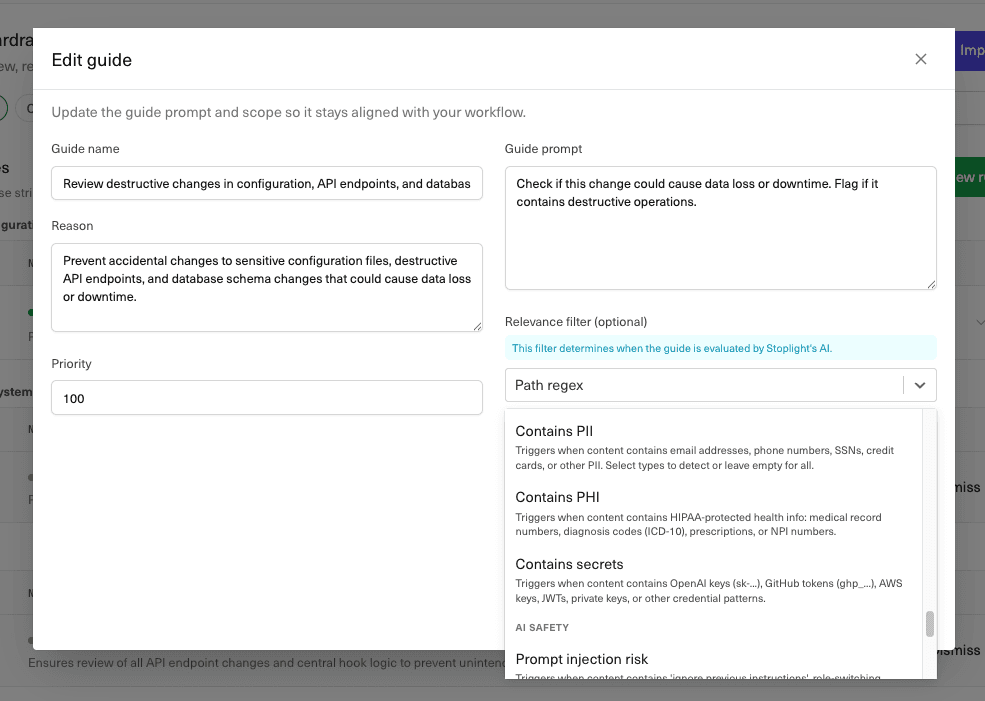Dismiss the API endpoint changes guide row

click(x=960, y=650)
